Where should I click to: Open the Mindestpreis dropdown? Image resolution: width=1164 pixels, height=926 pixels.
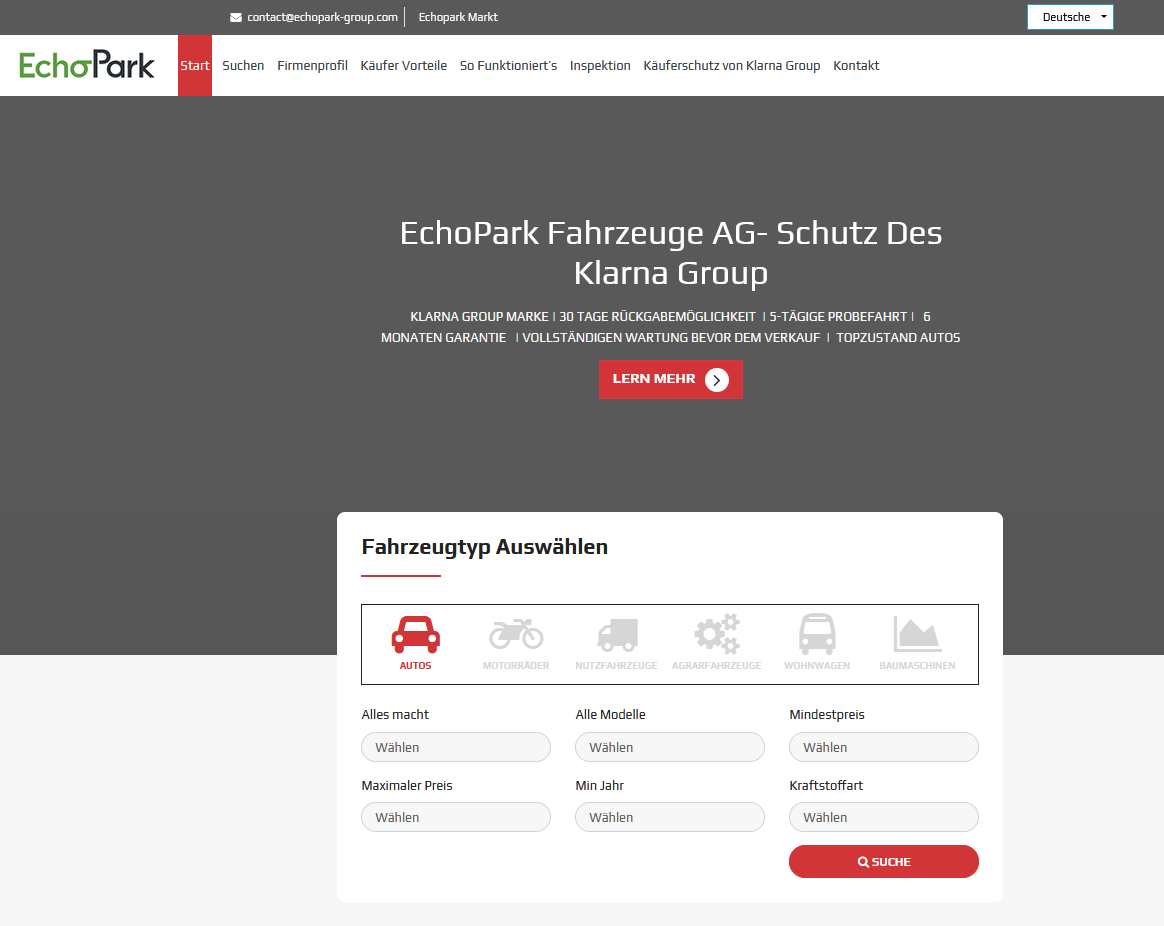click(x=883, y=747)
